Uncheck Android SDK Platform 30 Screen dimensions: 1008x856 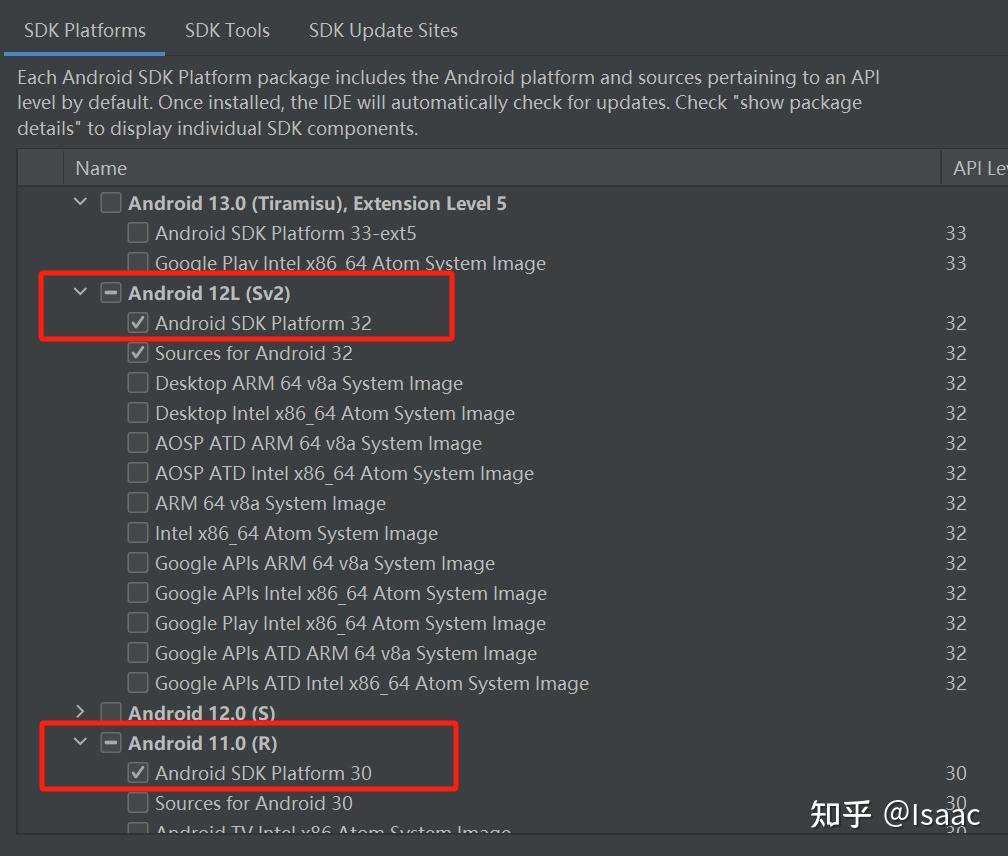click(x=137, y=772)
